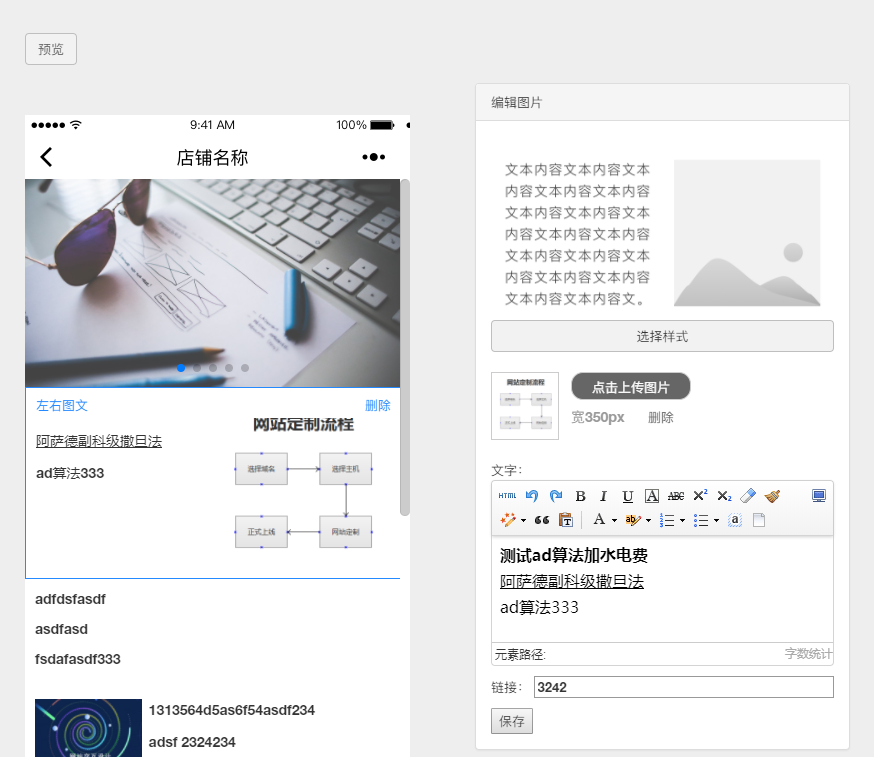Apply font color with the A icon
The image size is (874, 757).
tap(599, 520)
